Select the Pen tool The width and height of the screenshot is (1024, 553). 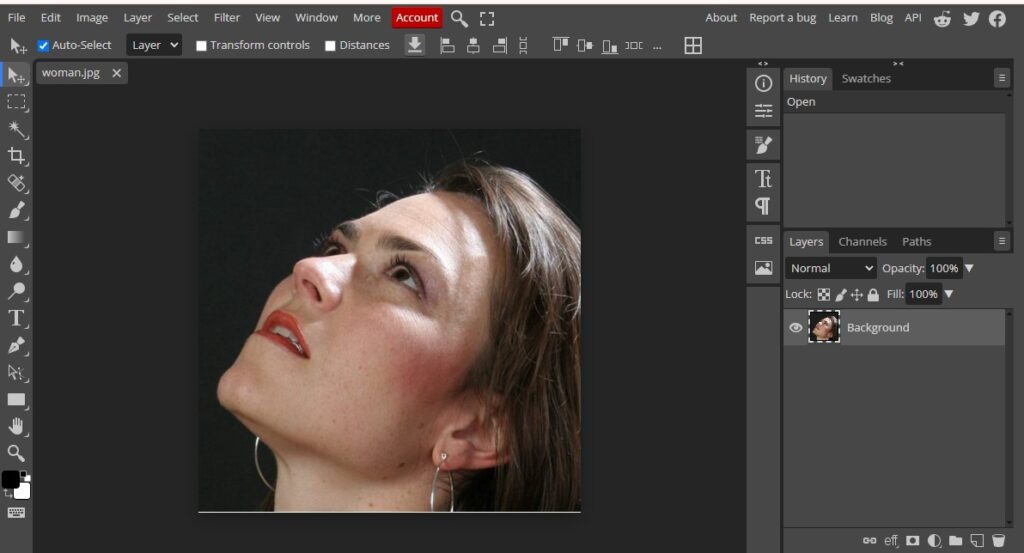[16, 345]
